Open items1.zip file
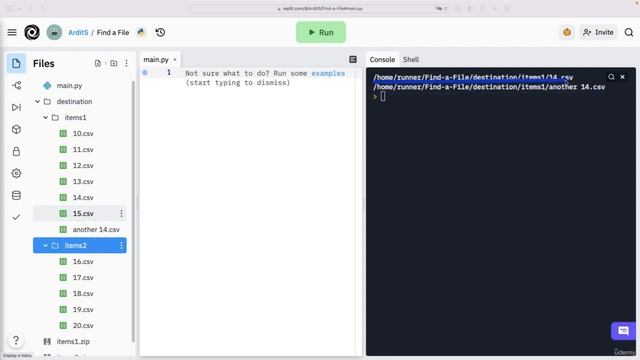The width and height of the screenshot is (640, 360). 73,341
